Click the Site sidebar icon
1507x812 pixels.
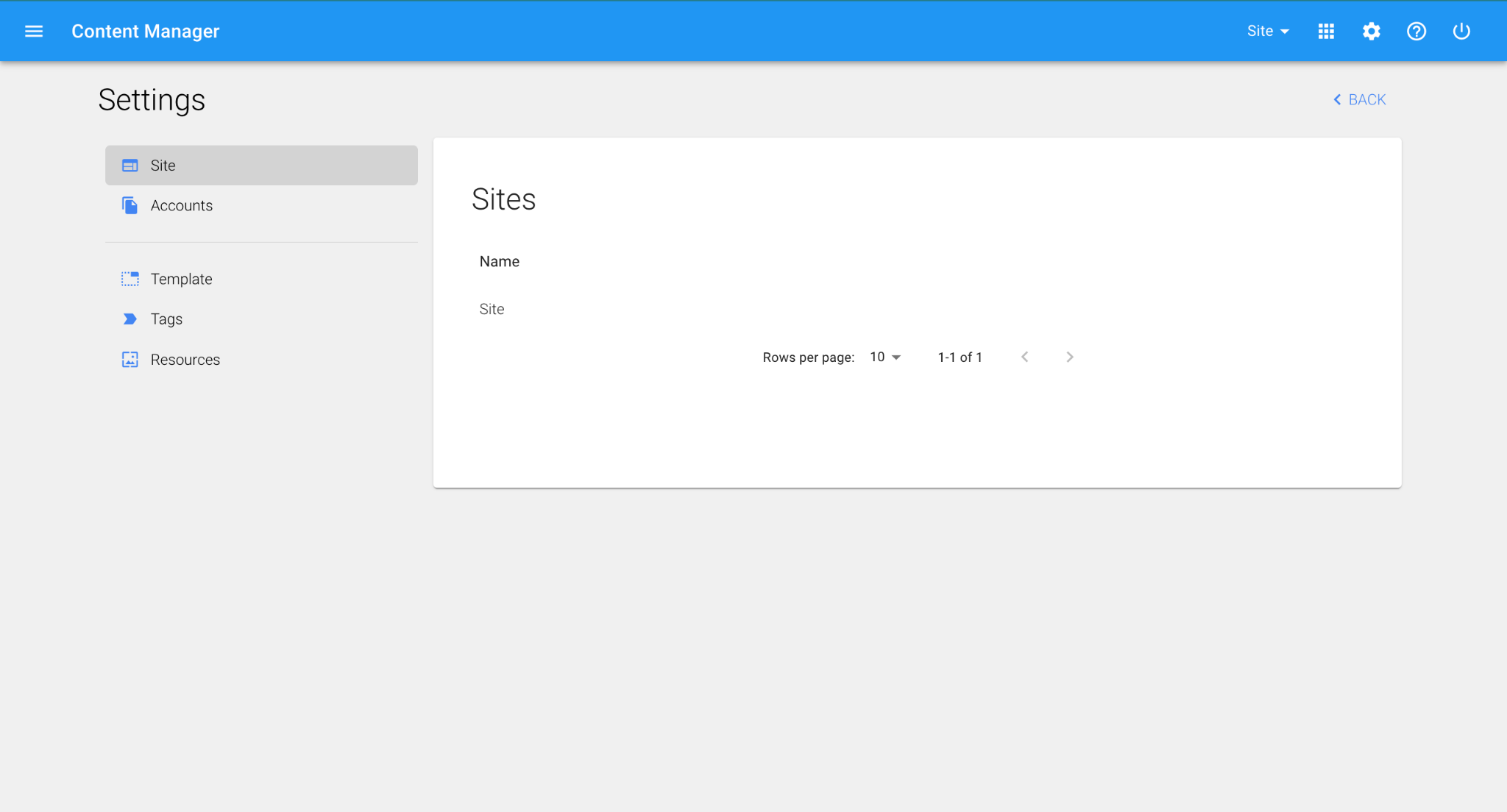click(x=130, y=165)
